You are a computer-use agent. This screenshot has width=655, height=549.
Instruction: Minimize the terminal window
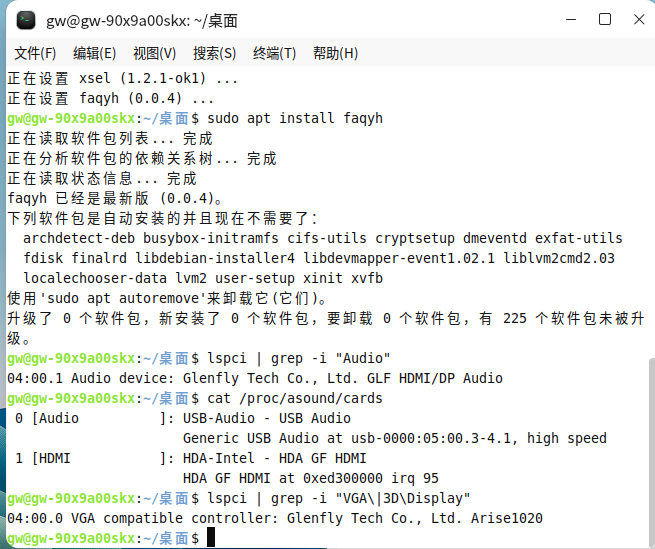pos(571,20)
